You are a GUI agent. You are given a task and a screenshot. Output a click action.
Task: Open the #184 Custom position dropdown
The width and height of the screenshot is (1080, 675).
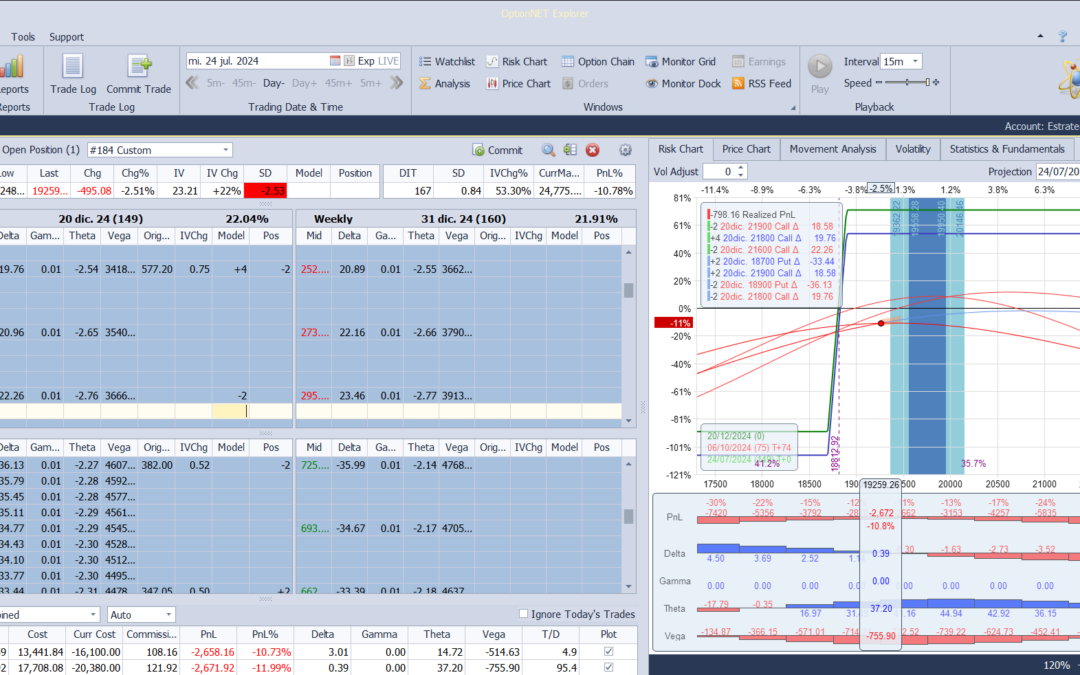pos(160,150)
